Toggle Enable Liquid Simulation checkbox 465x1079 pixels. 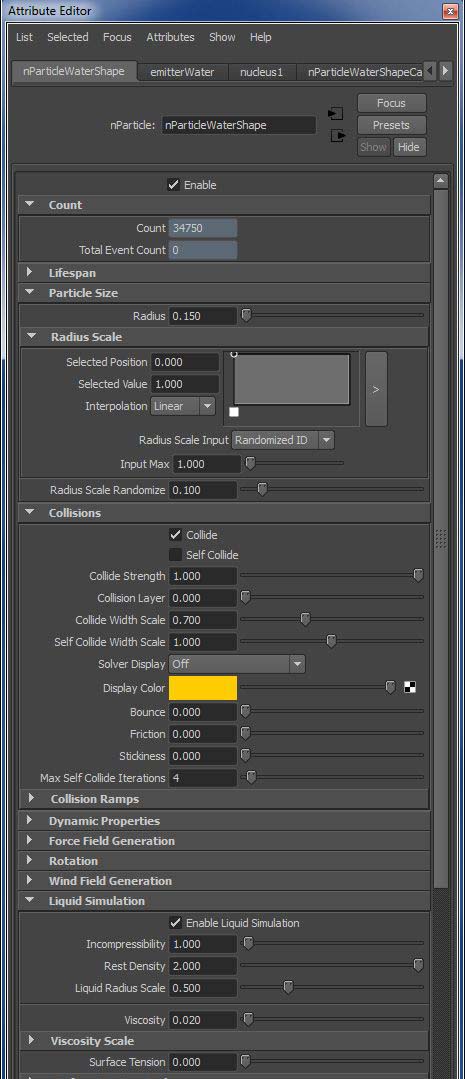tap(175, 923)
